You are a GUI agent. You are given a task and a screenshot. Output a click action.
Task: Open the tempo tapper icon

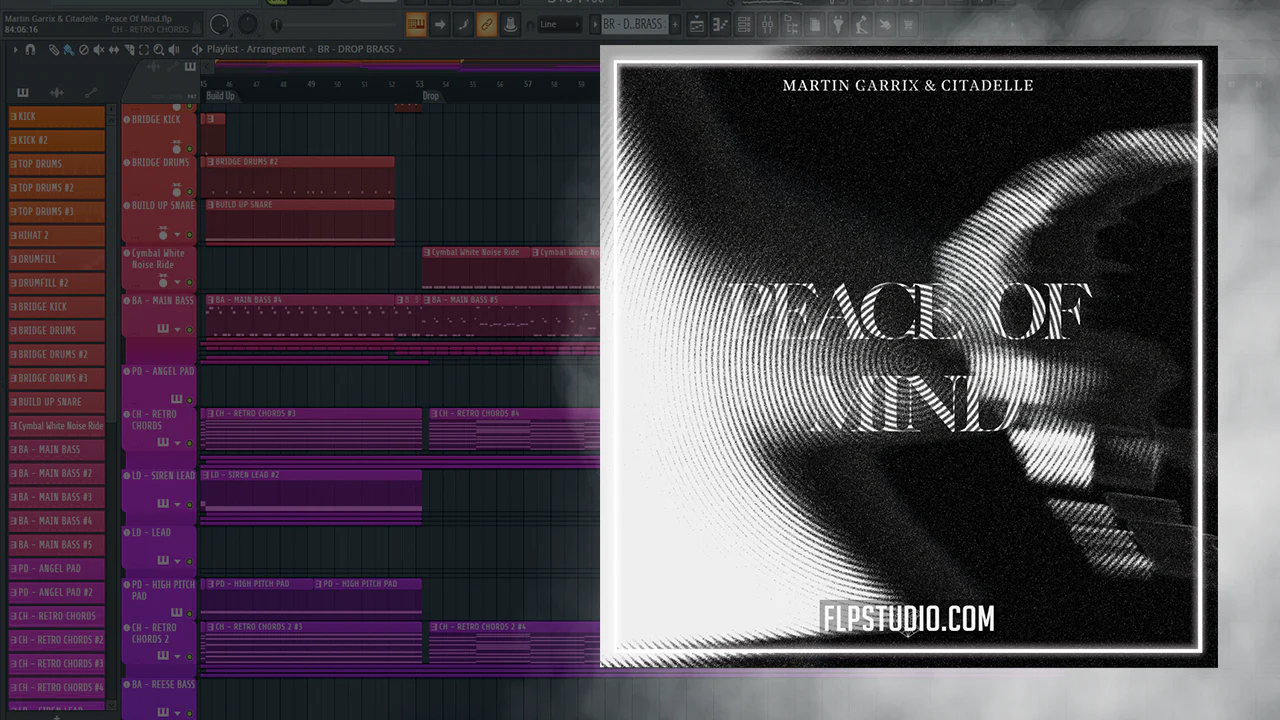(861, 24)
